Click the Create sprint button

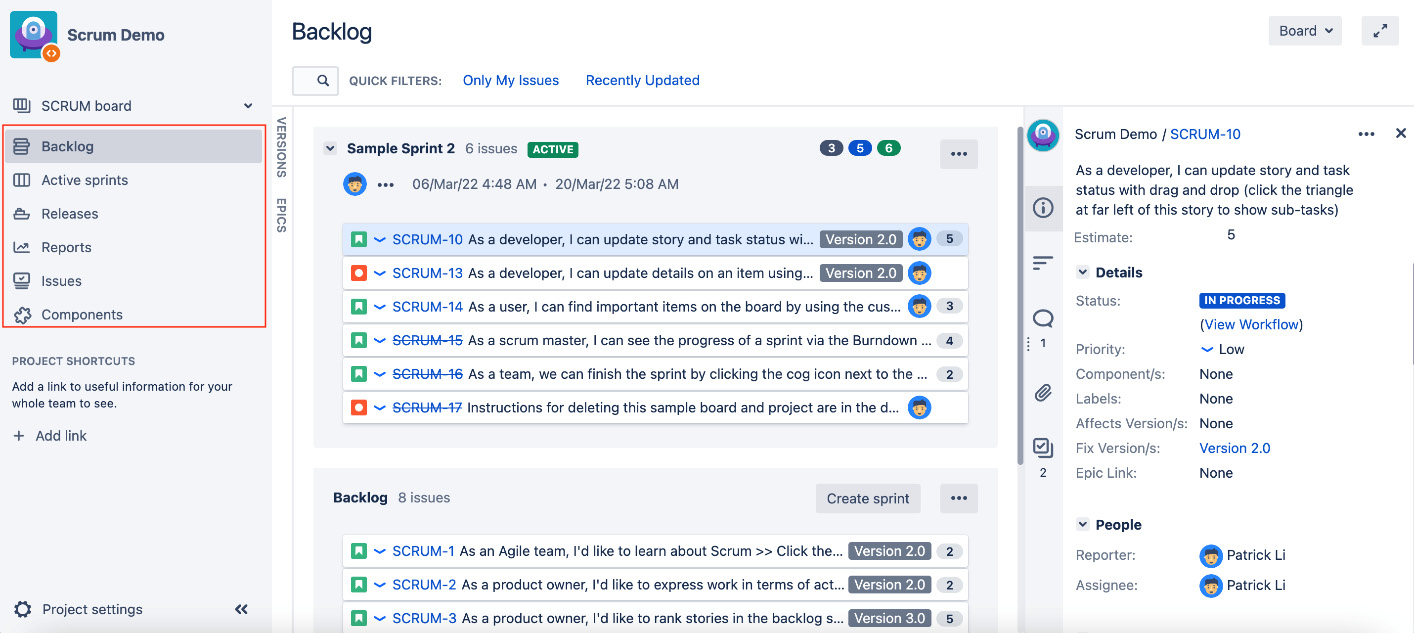[x=867, y=498]
